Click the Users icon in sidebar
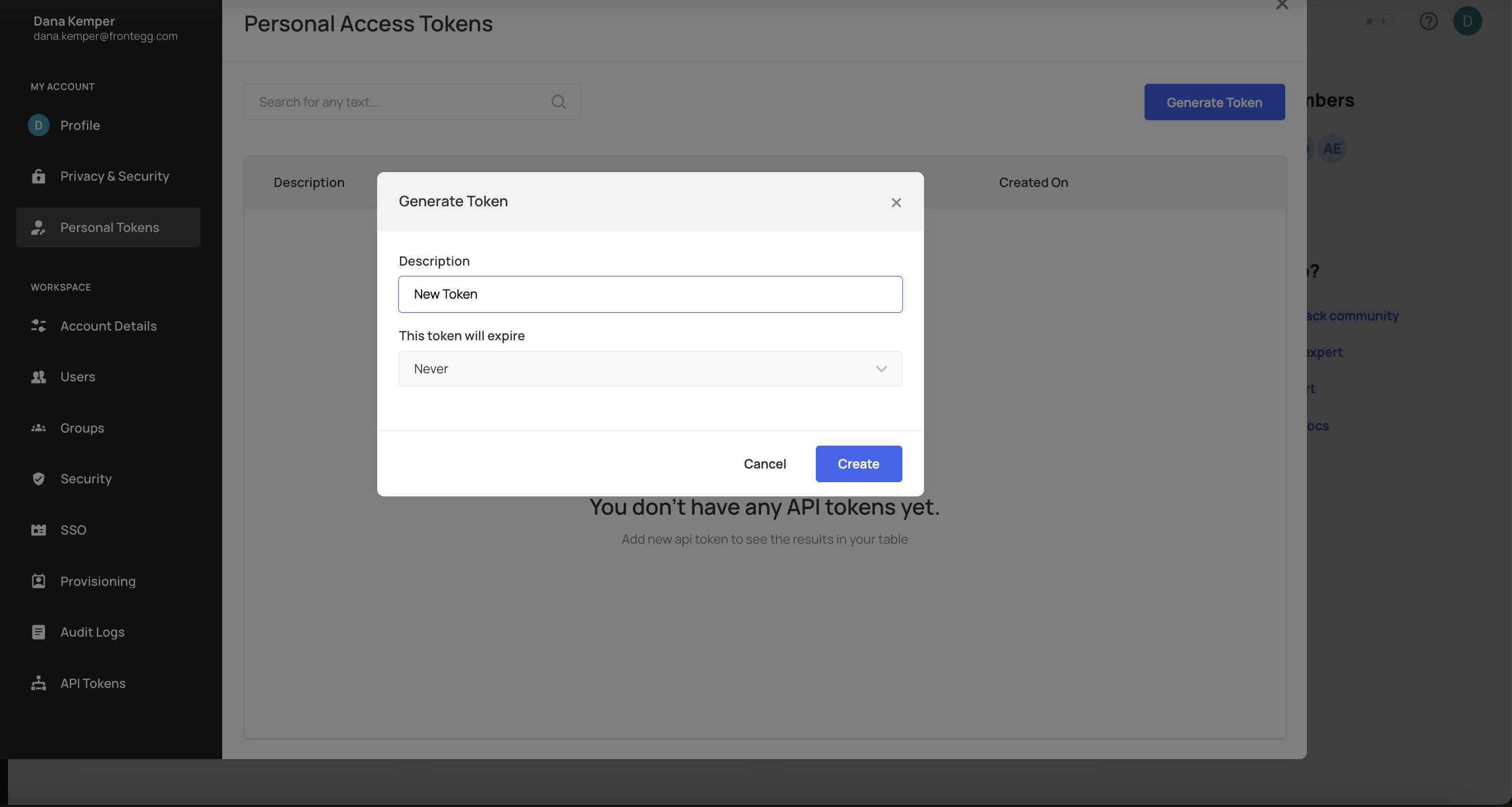1512x807 pixels. pyautogui.click(x=39, y=377)
